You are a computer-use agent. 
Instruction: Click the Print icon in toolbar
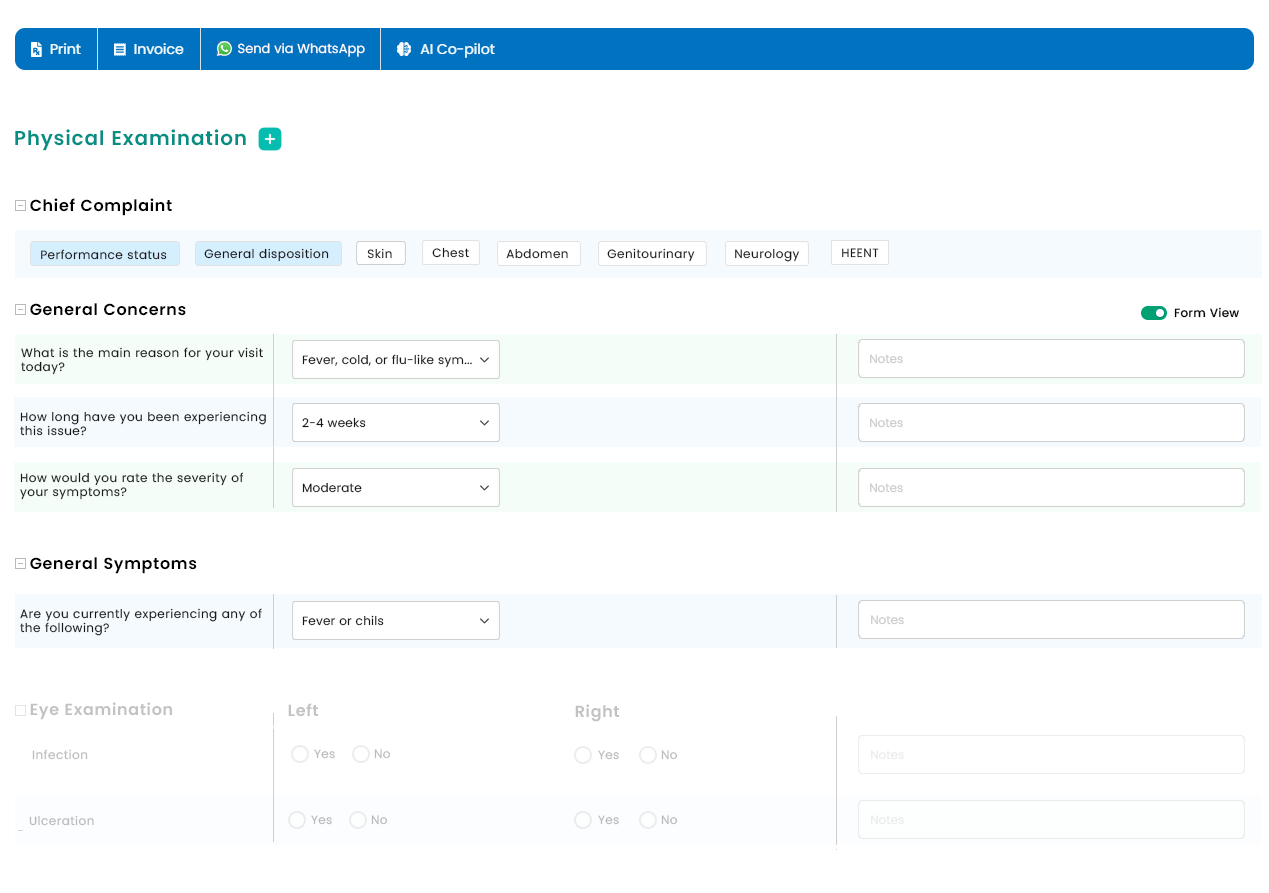[37, 49]
